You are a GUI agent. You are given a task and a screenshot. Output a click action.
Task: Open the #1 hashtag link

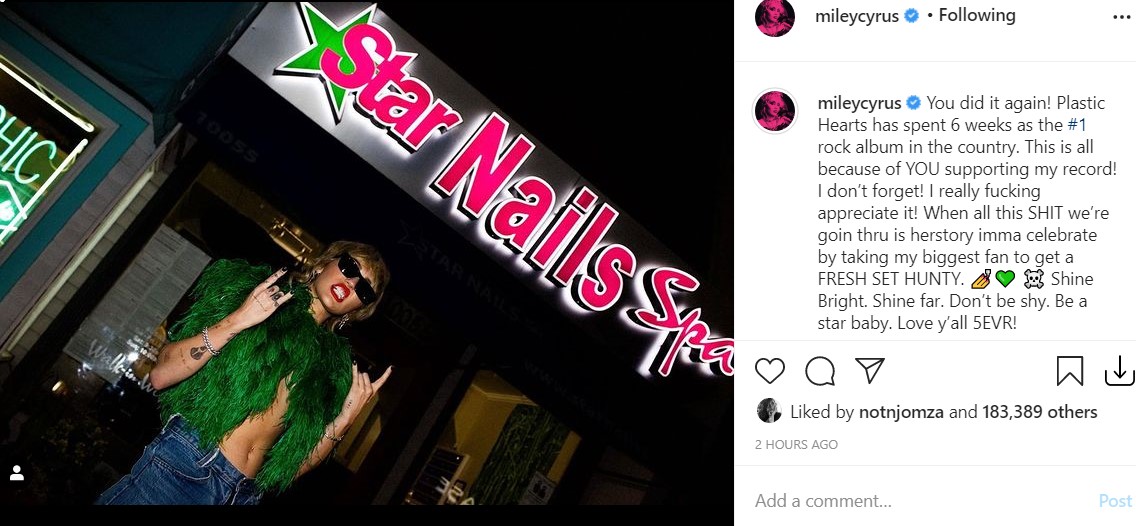point(1077,125)
